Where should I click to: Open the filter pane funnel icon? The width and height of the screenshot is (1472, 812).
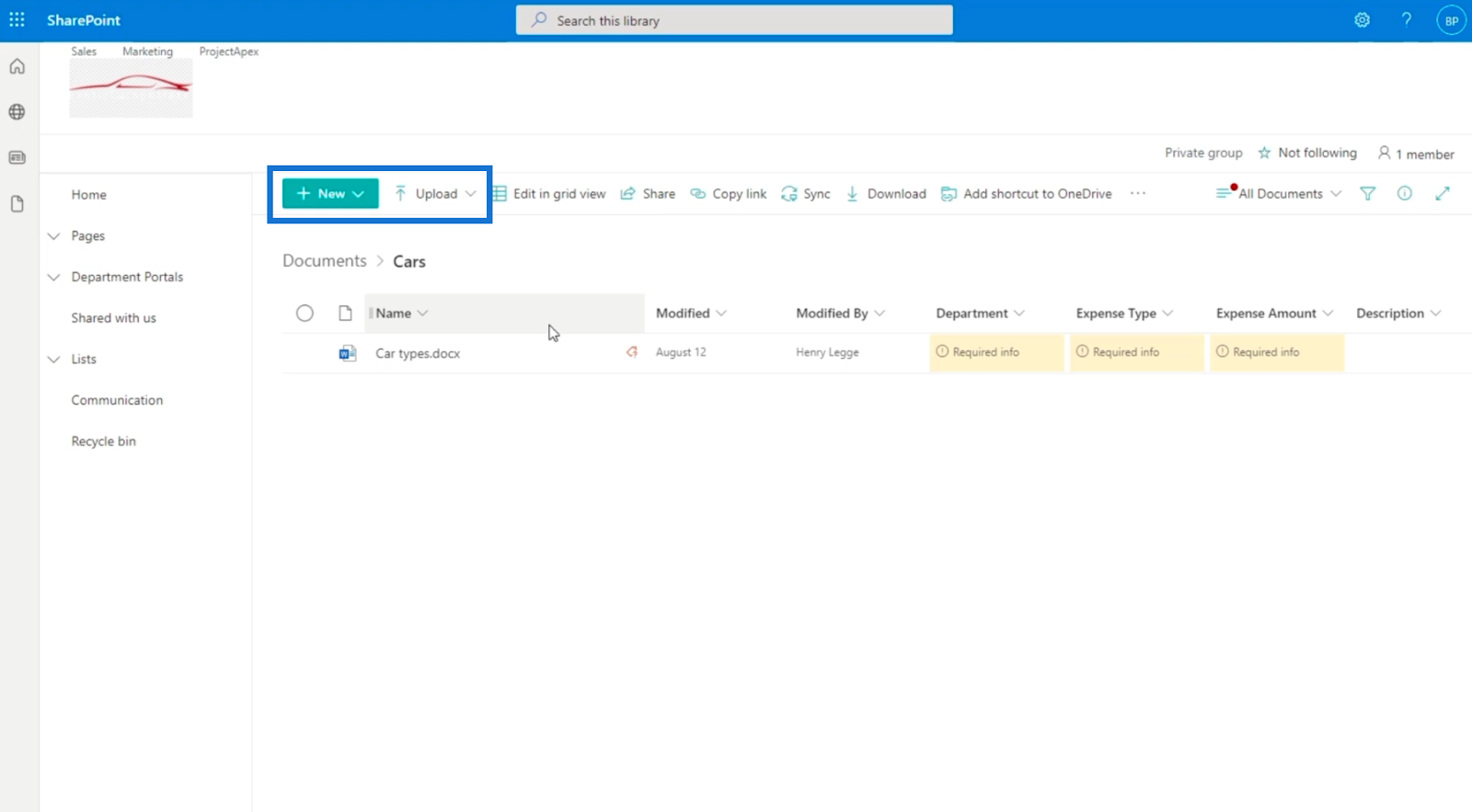tap(1368, 193)
